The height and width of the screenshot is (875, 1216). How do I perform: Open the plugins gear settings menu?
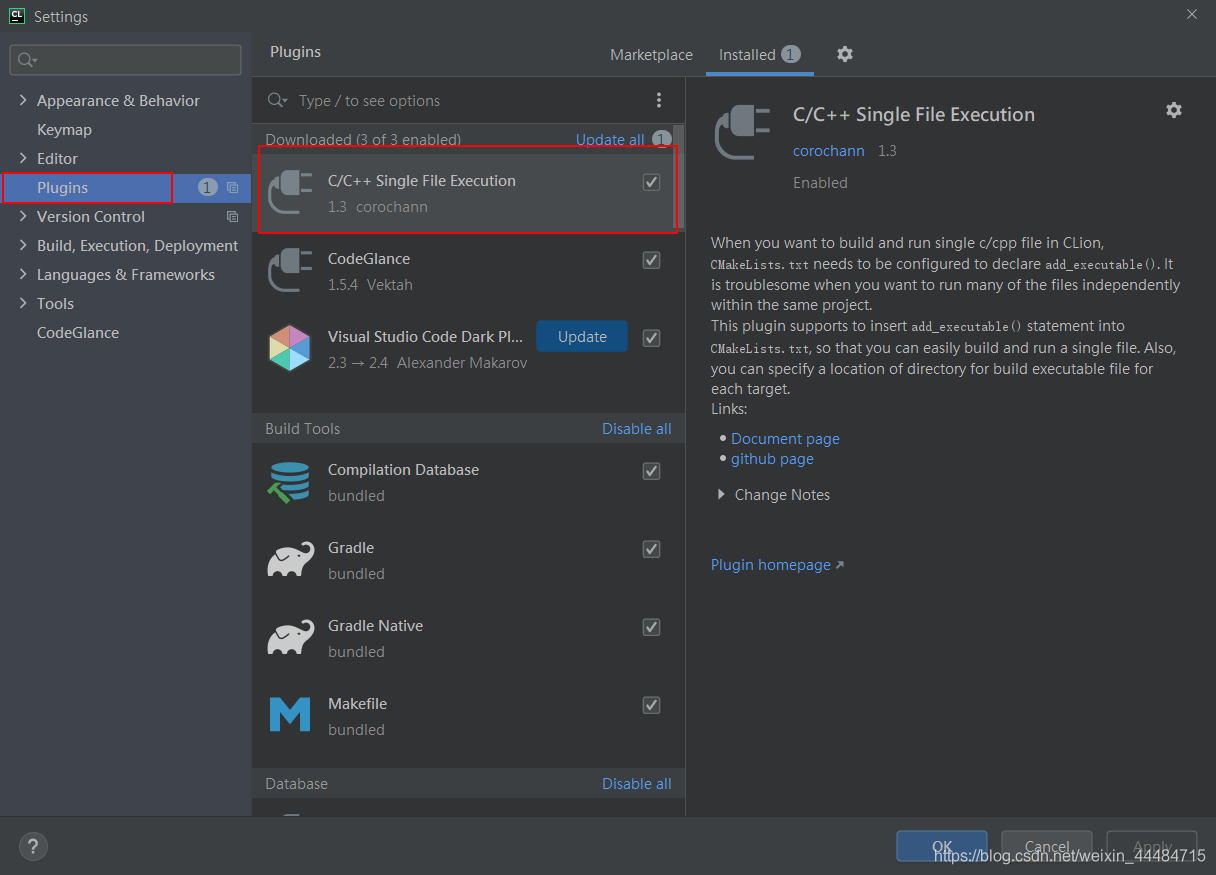tap(845, 54)
